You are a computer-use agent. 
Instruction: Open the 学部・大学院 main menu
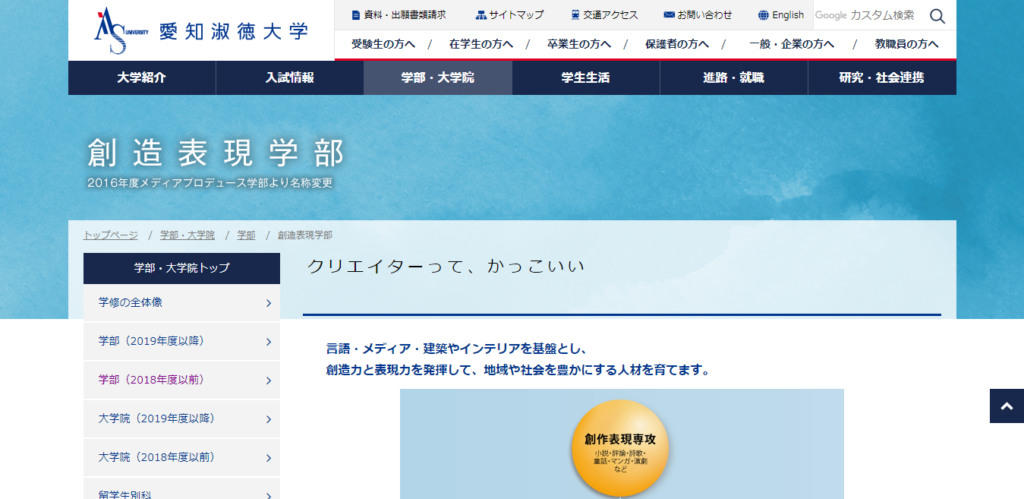tap(438, 78)
